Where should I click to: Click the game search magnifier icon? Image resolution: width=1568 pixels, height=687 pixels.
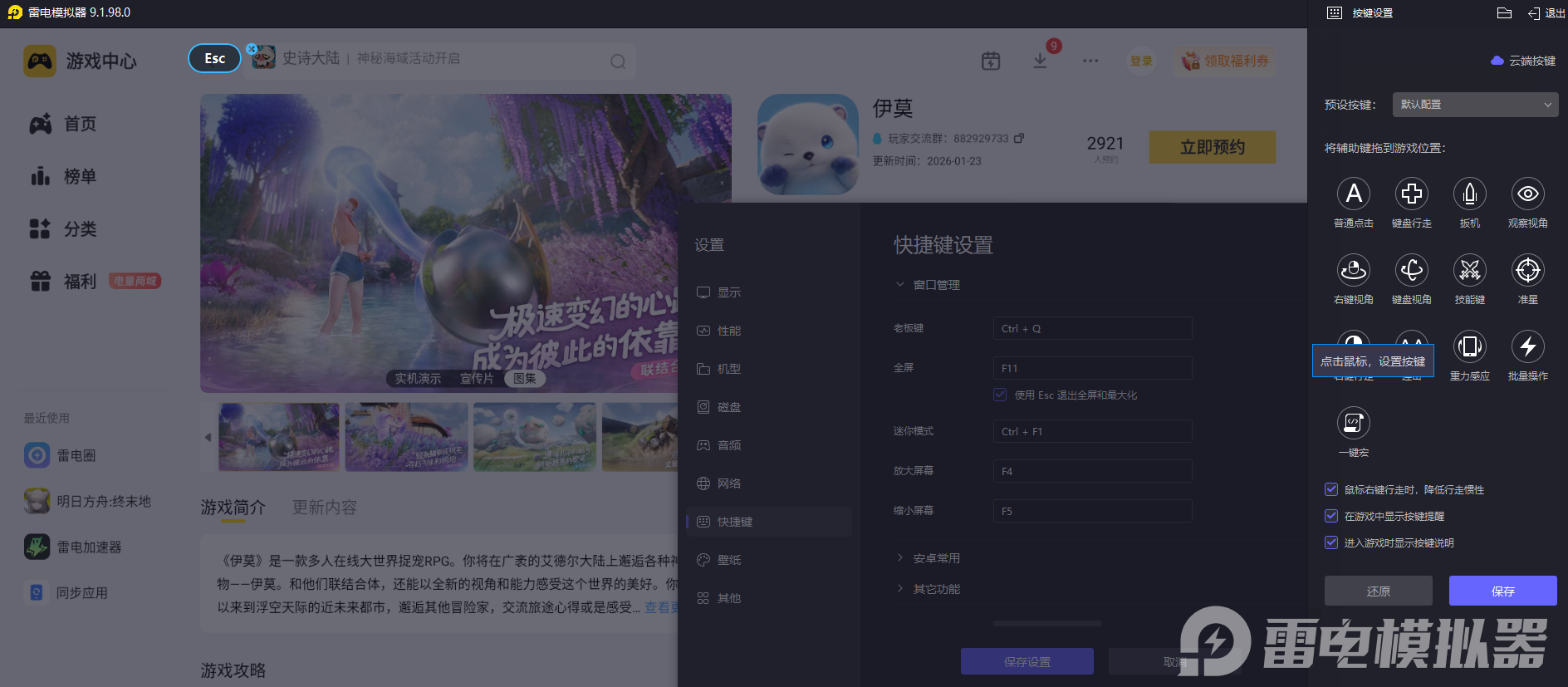[618, 61]
